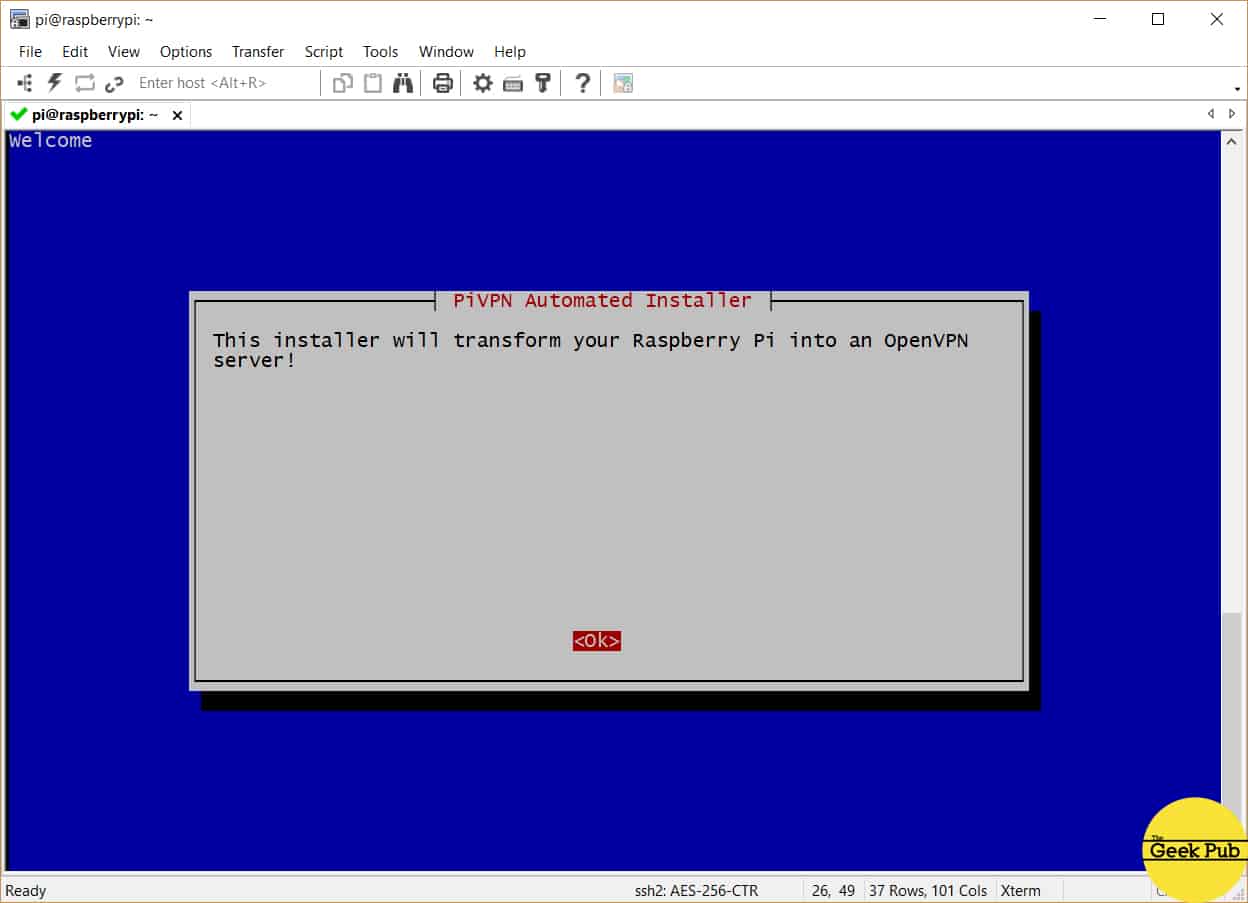Screen dimensions: 1248x903
Task: Open the Session Manager connect icon
Action: tap(24, 83)
